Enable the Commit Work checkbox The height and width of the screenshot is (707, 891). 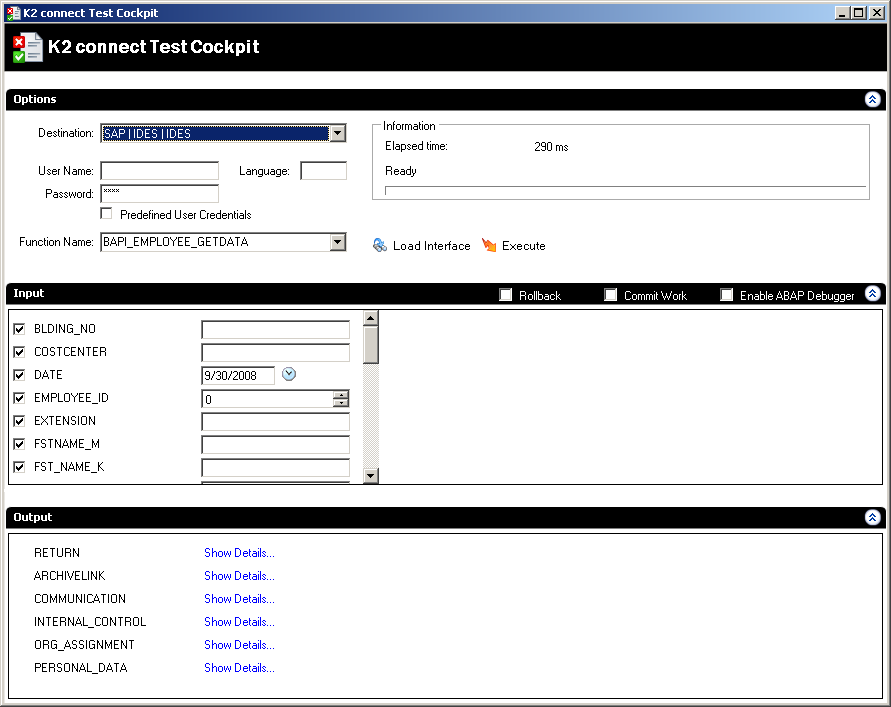610,295
